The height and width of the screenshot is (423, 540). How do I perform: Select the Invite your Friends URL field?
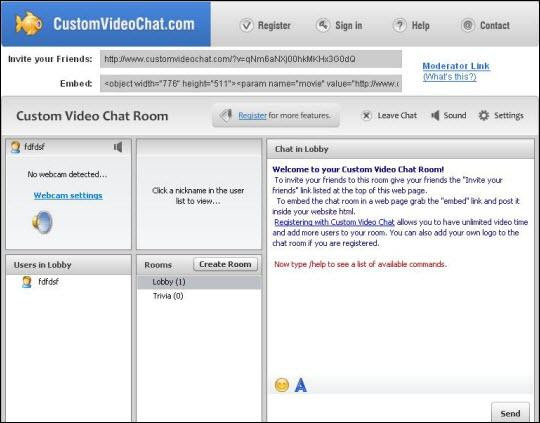[x=251, y=59]
